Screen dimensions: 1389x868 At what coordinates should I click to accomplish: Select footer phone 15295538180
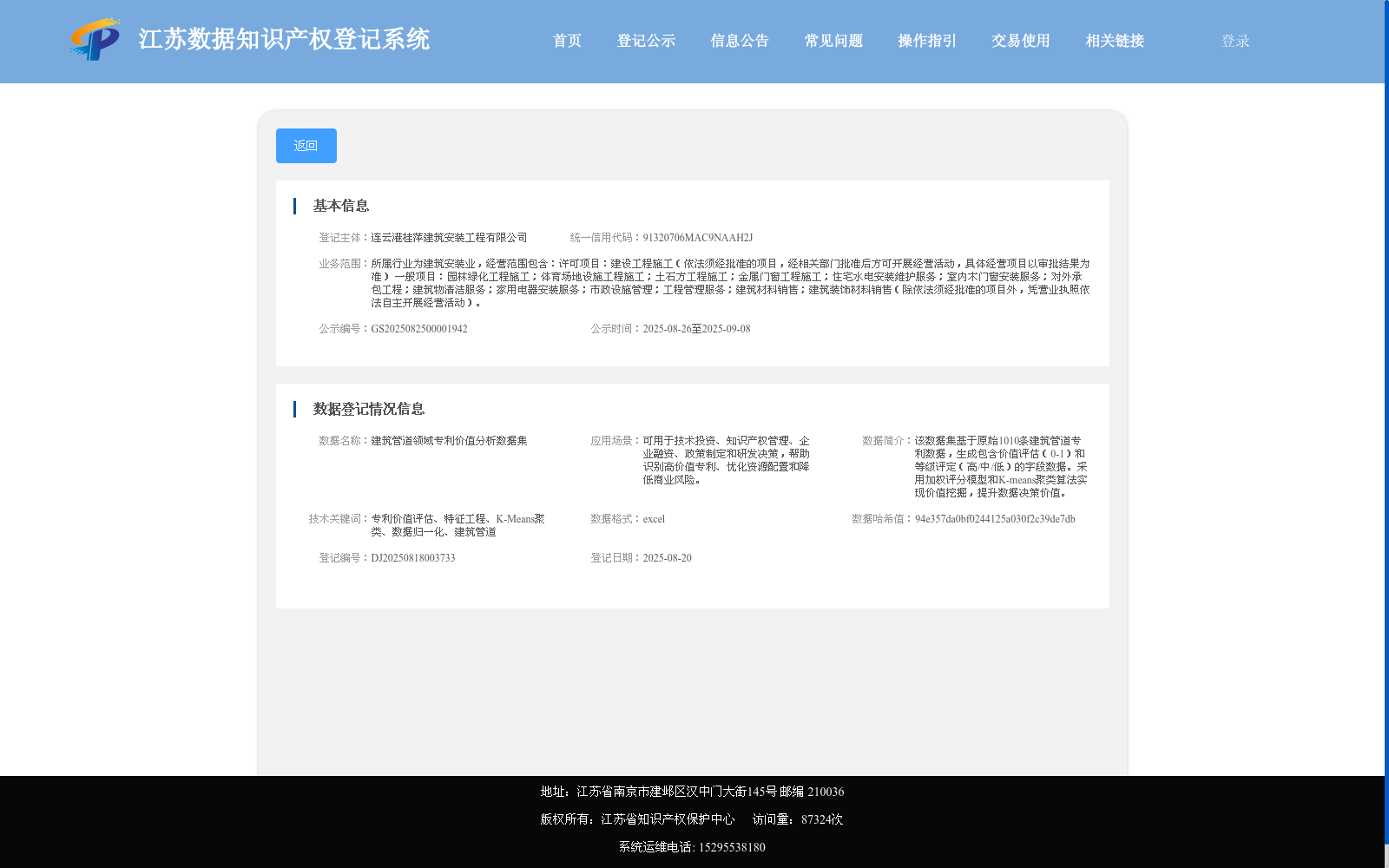(732, 847)
